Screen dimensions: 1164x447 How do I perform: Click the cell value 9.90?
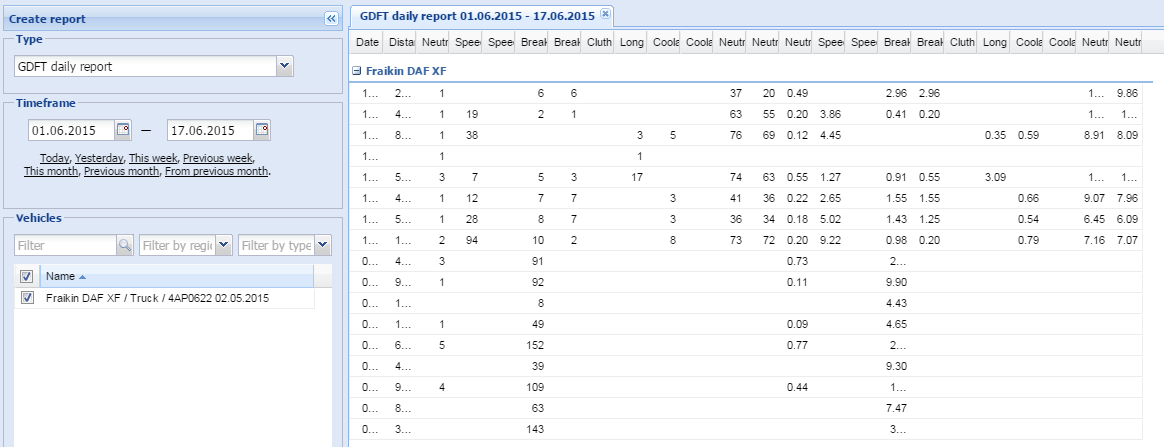(897, 282)
